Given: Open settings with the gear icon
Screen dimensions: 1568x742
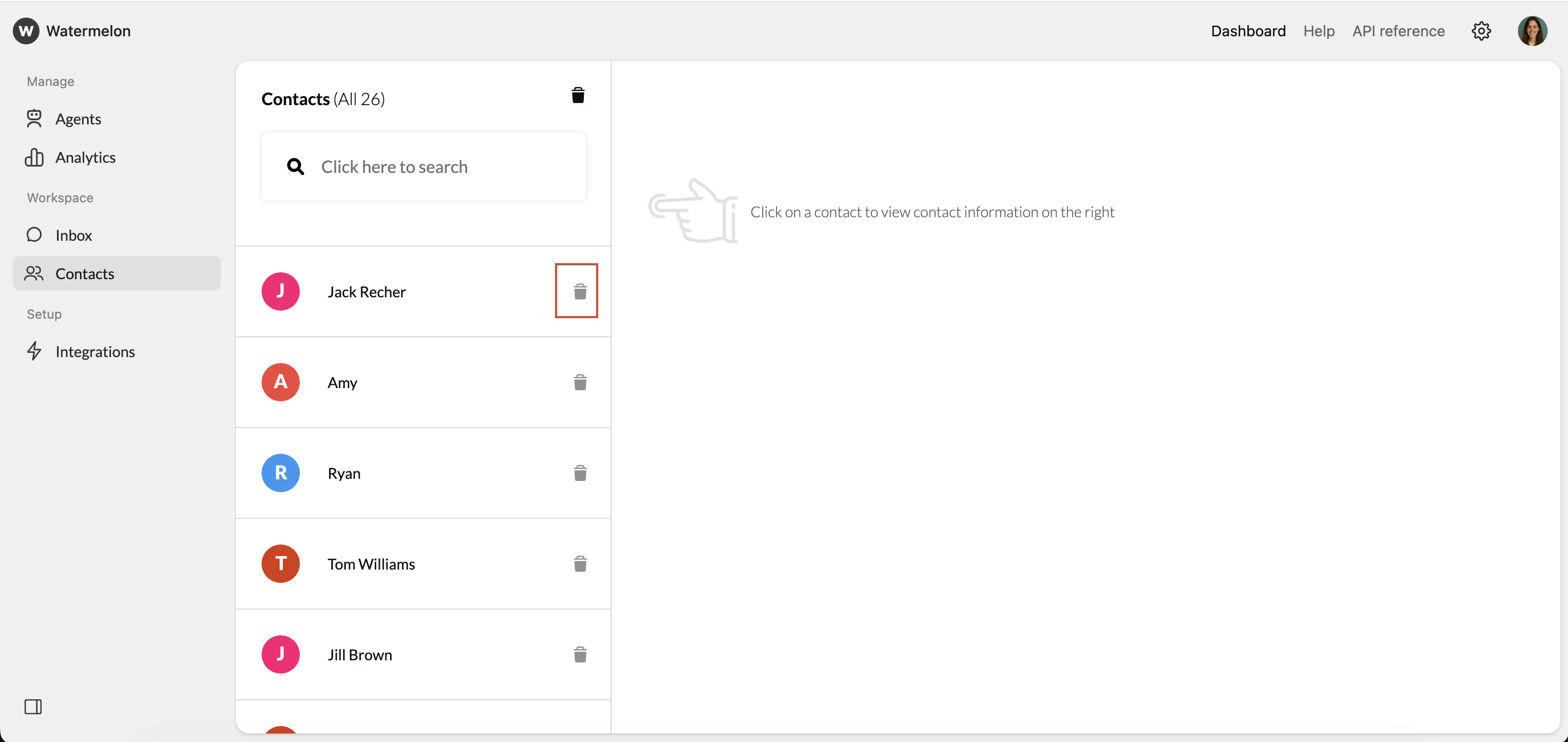Looking at the screenshot, I should pyautogui.click(x=1480, y=31).
